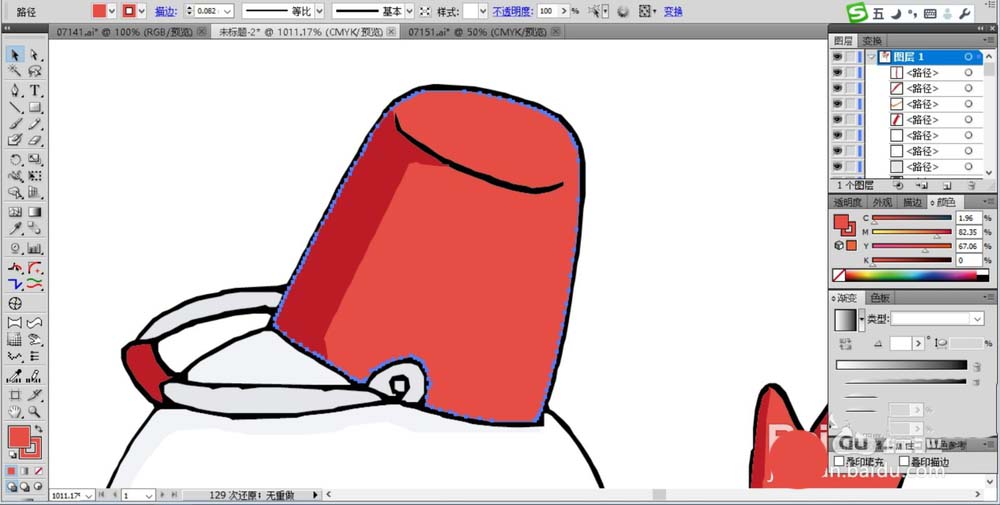The width and height of the screenshot is (1000, 505).
Task: Select the Paintbrush tool
Action: point(15,124)
